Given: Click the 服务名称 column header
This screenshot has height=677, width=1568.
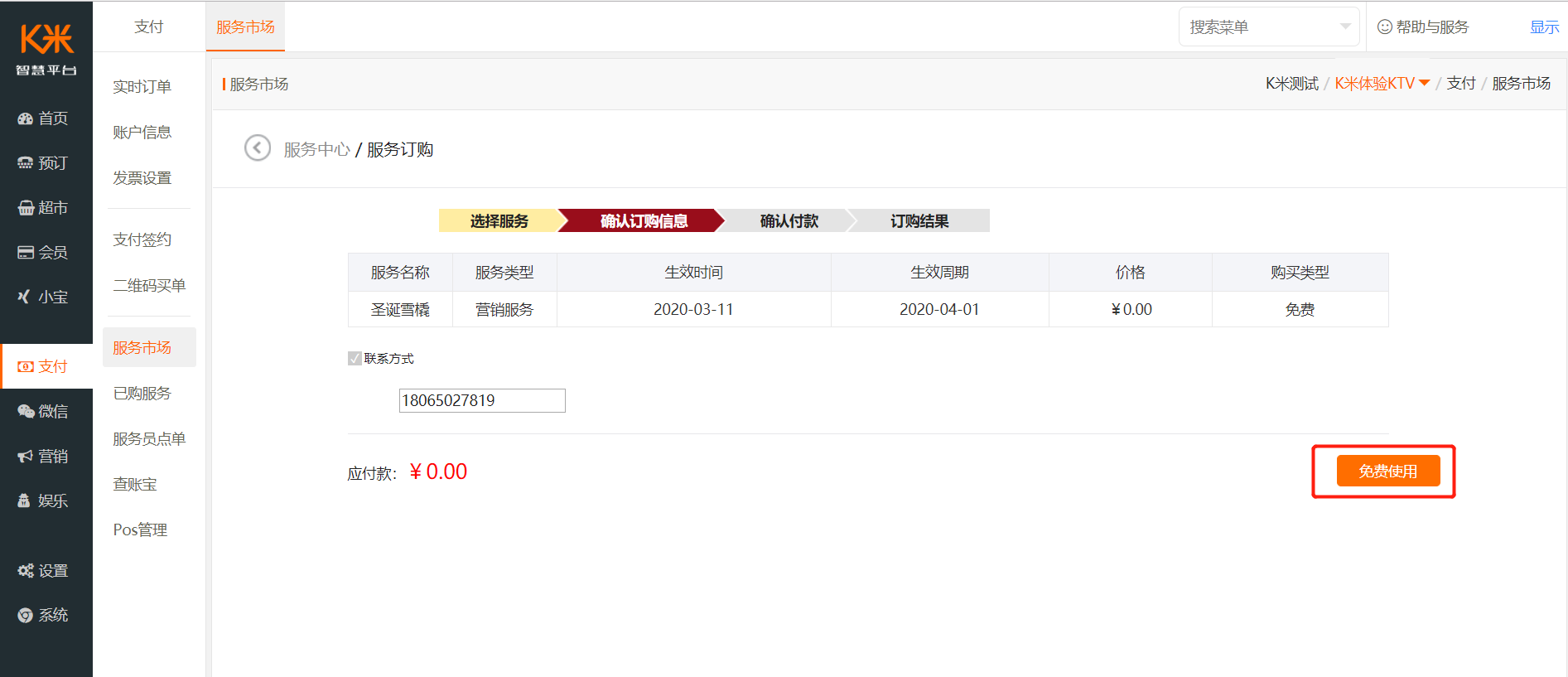Looking at the screenshot, I should pos(400,273).
